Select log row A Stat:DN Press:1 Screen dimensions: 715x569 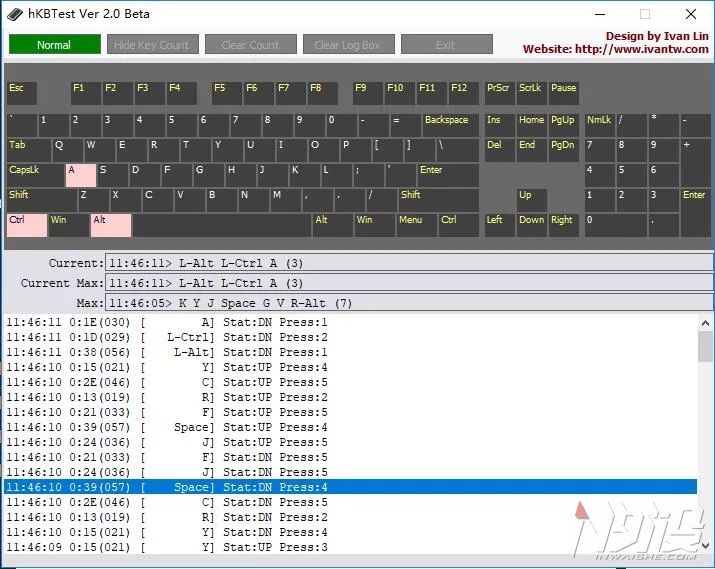click(x=350, y=322)
